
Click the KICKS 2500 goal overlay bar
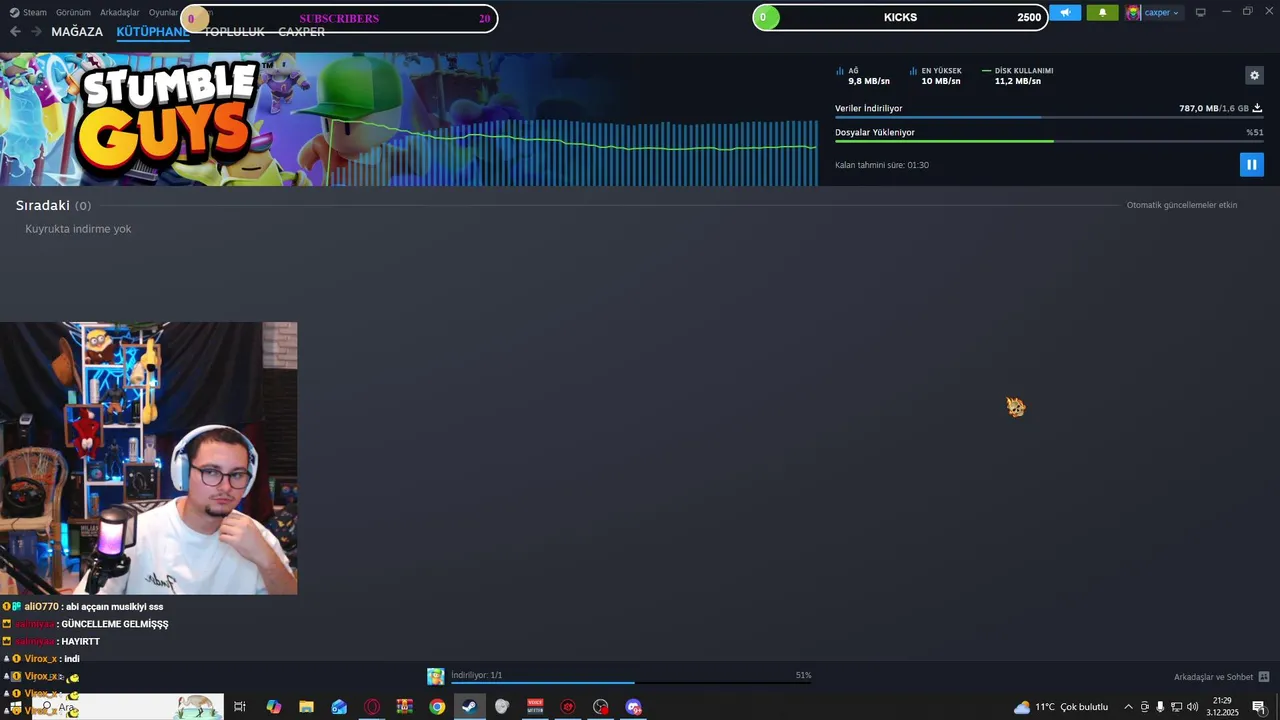(x=900, y=17)
